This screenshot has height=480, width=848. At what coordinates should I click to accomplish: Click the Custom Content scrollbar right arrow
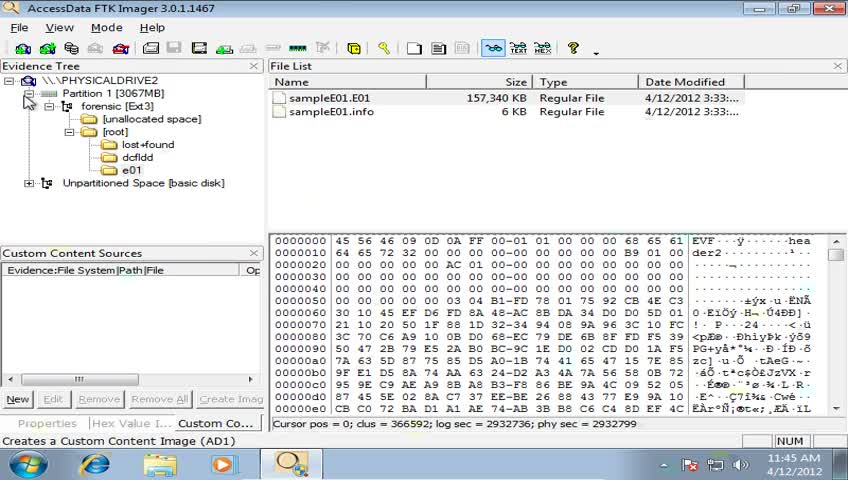(250, 379)
